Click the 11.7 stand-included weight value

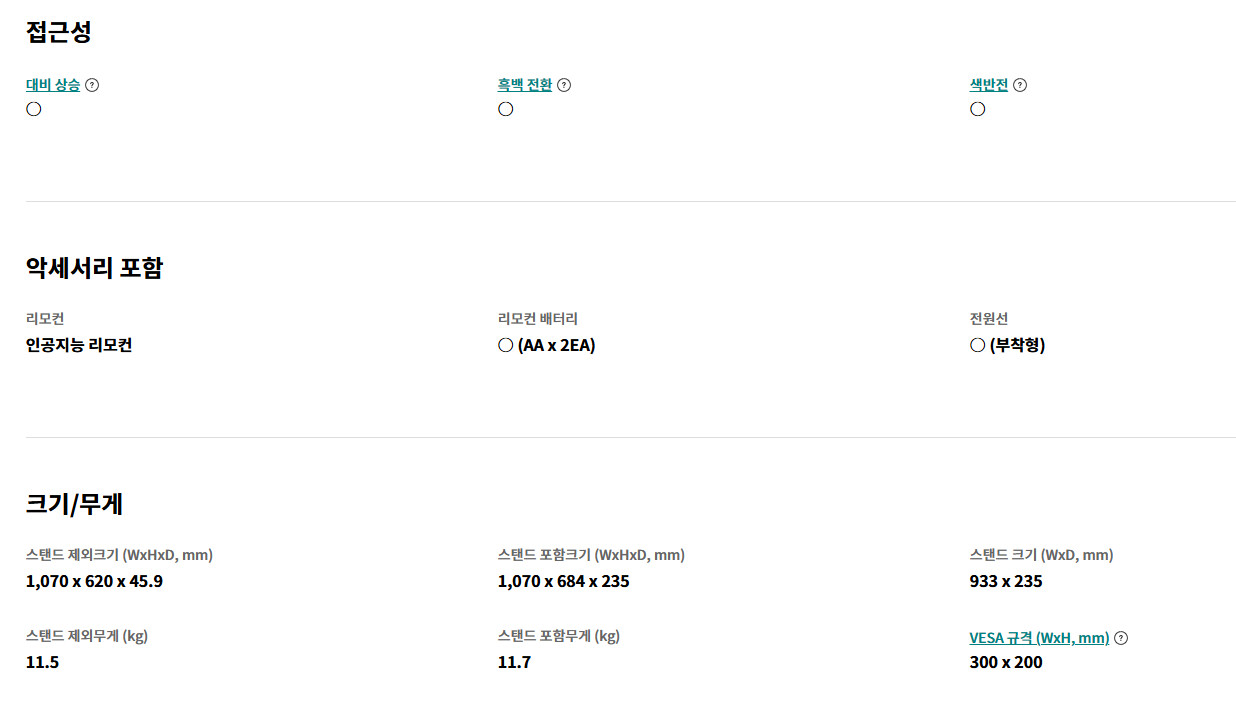pos(514,662)
